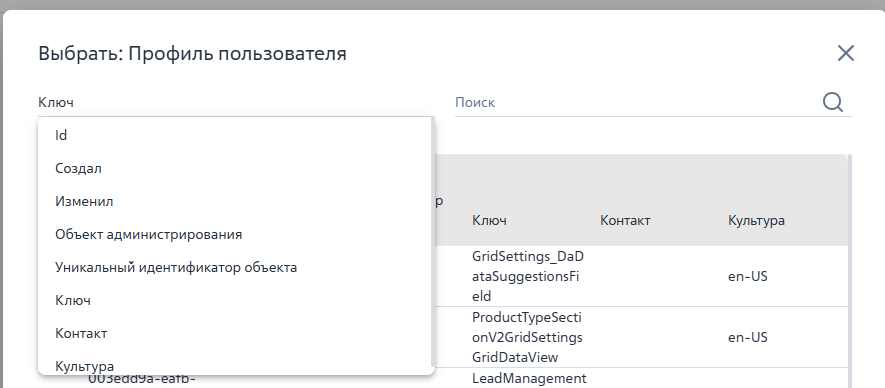Click the LeadManagement key cell
This screenshot has width=885, height=388.
tap(529, 378)
